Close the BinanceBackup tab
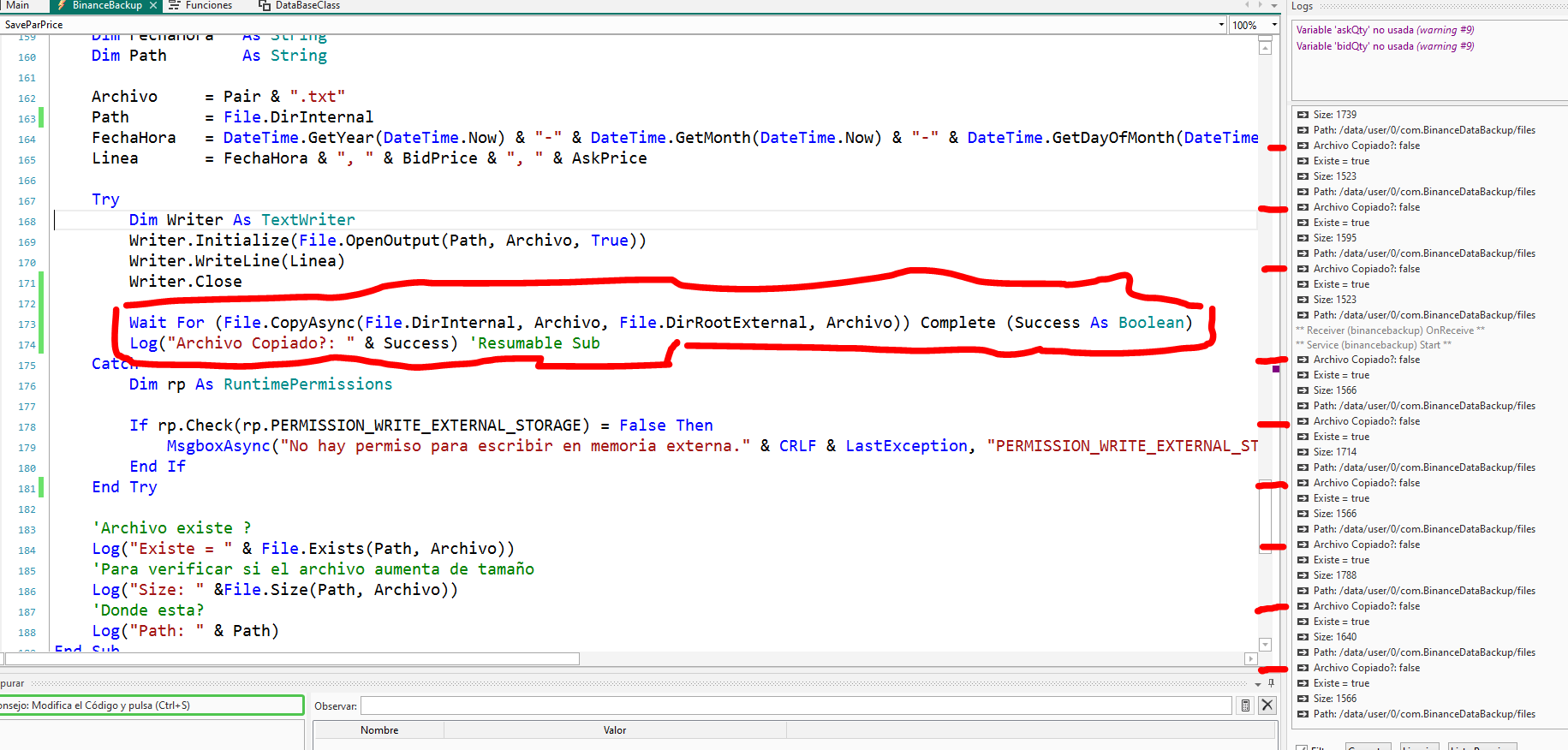 tap(153, 5)
